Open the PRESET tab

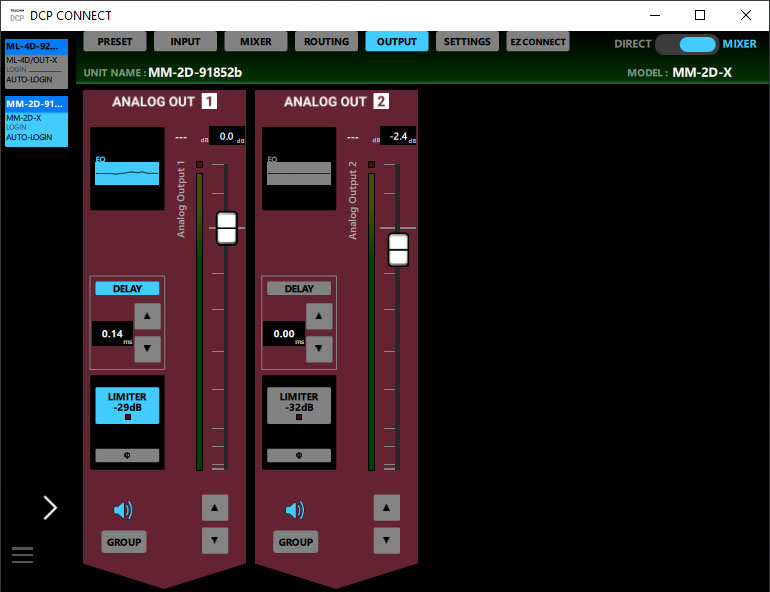coord(115,42)
